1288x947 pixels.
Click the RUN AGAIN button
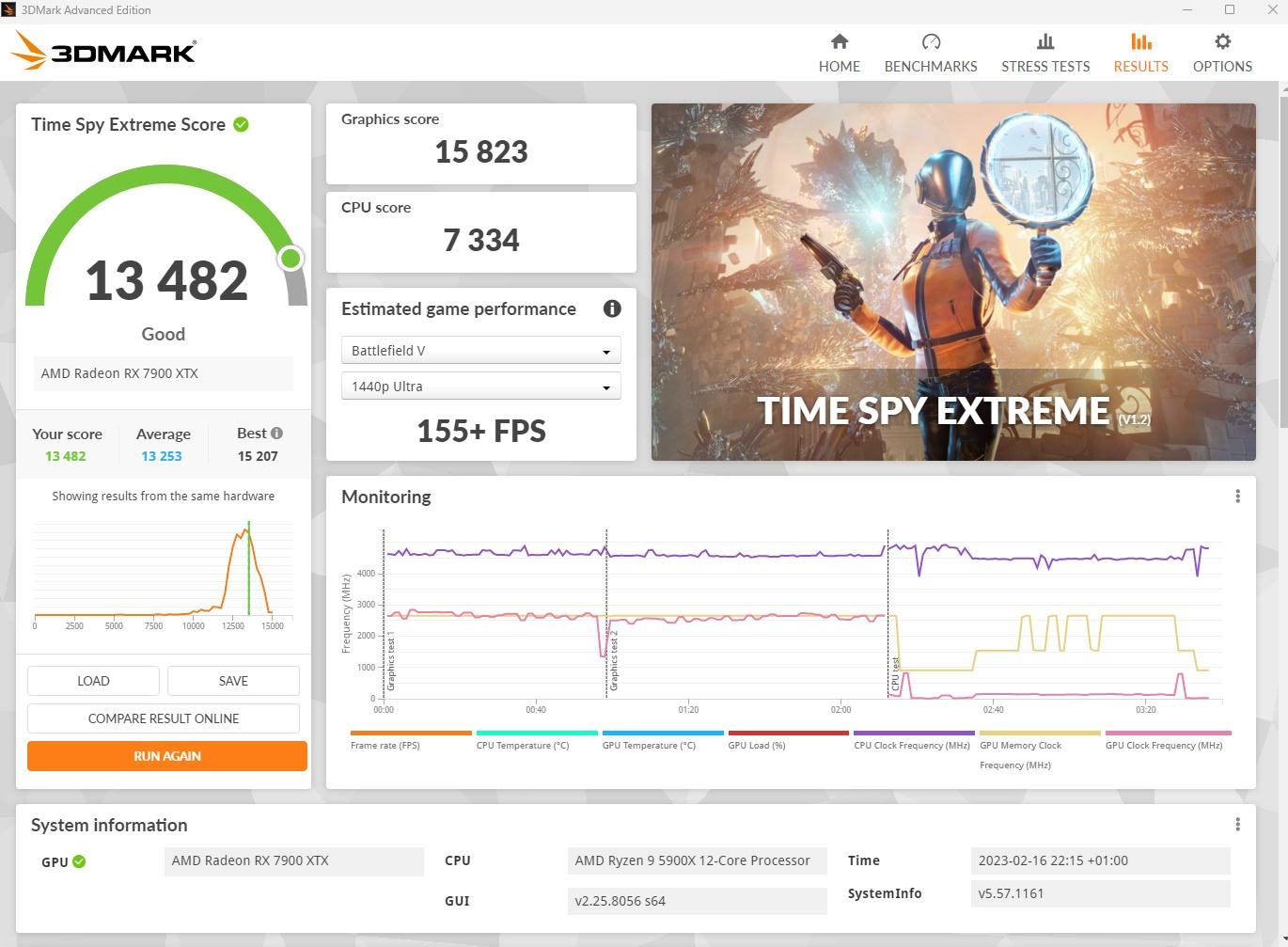167,756
